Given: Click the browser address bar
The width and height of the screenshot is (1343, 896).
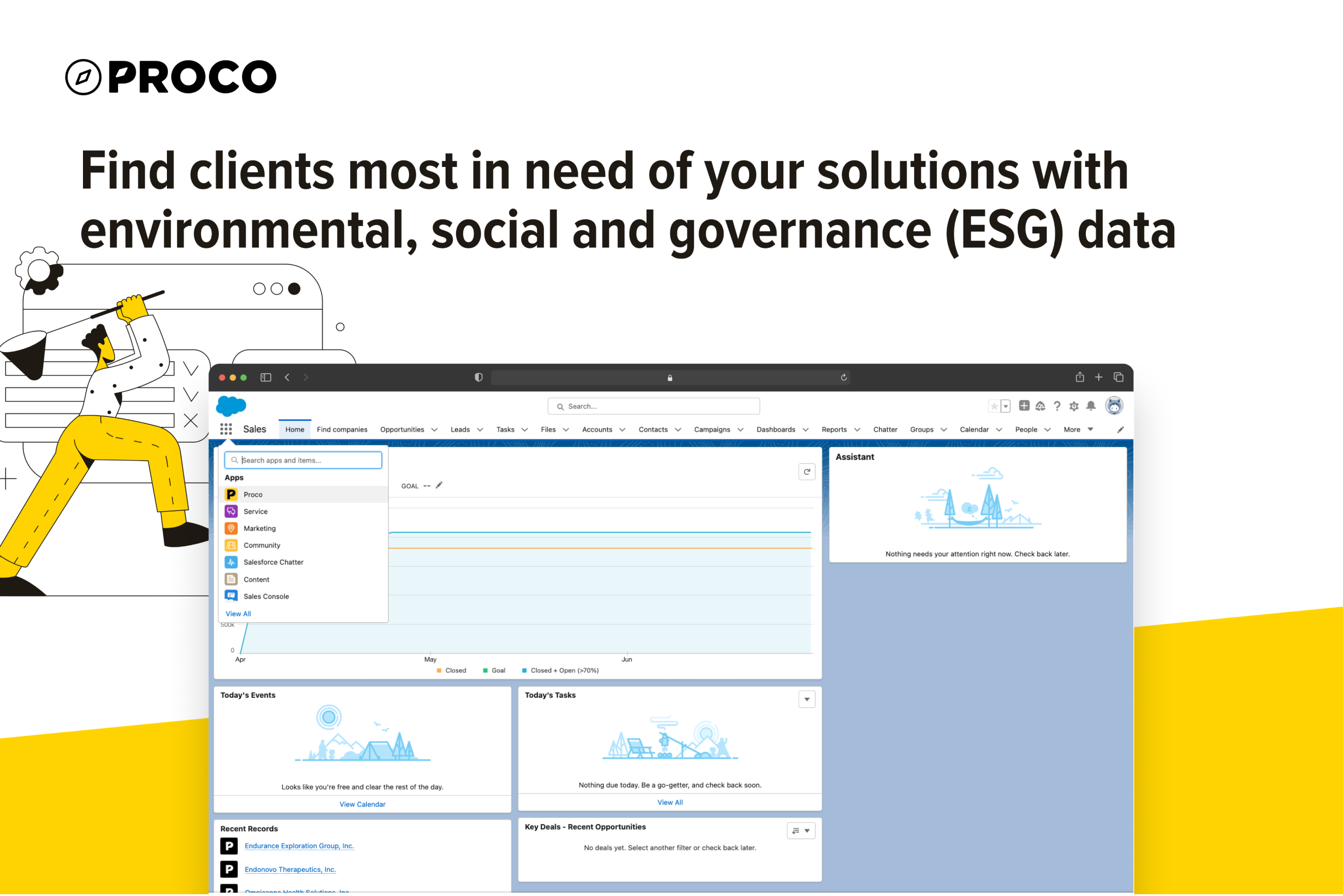Looking at the screenshot, I should tap(671, 377).
